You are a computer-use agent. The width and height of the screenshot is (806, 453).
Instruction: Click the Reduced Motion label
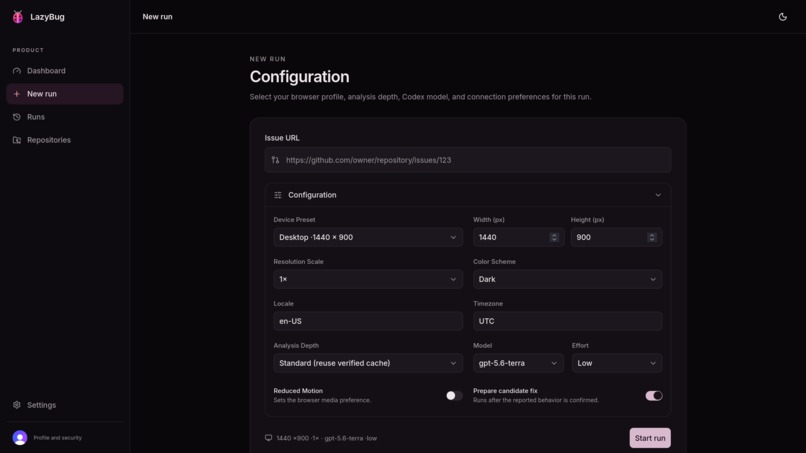pos(298,391)
